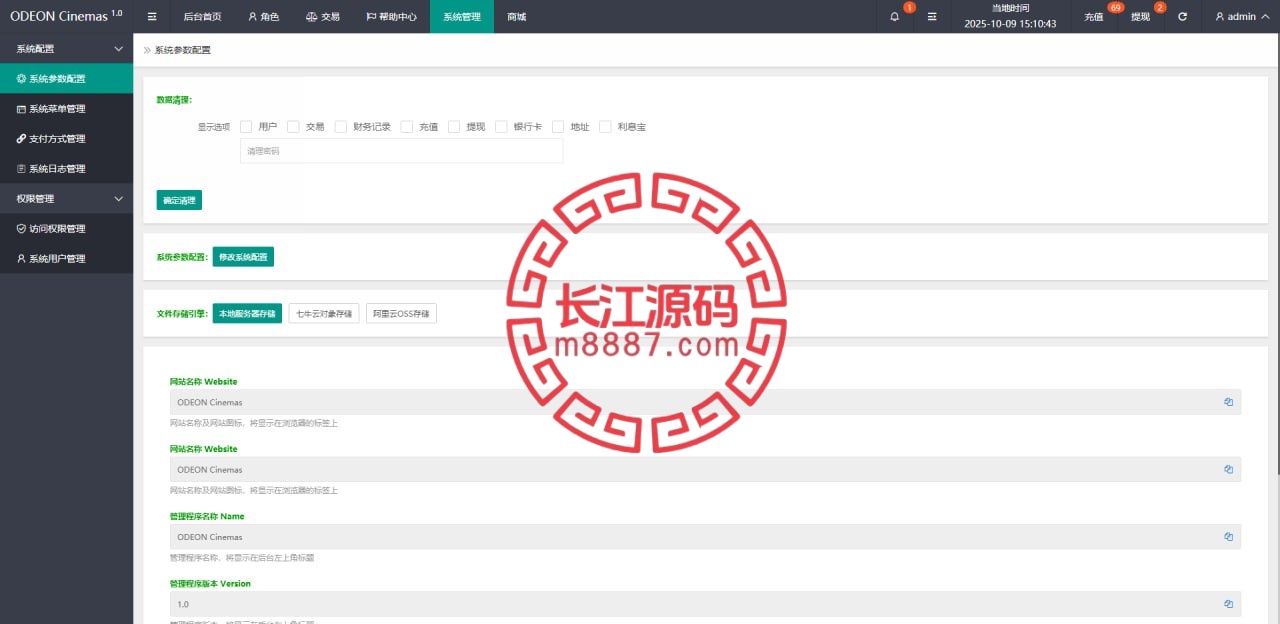1280x624 pixels.
Task: Open 系统参数配置 in the sidebar
Action: 66,79
